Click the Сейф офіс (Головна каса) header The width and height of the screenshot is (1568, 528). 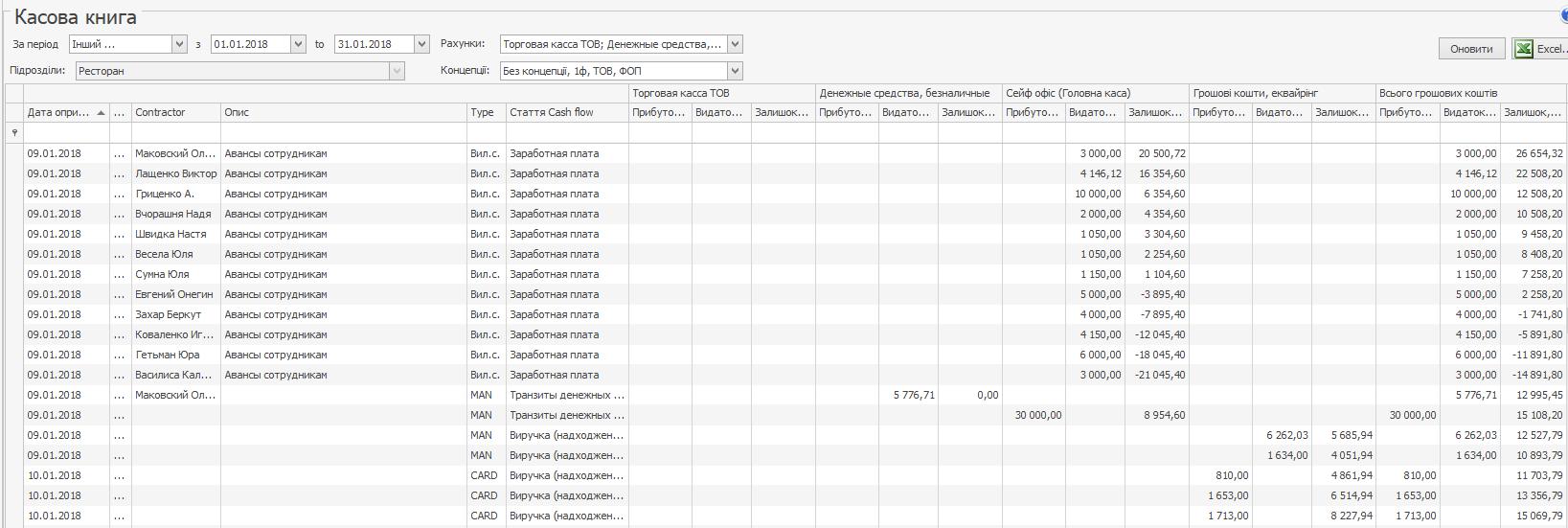point(1094,93)
